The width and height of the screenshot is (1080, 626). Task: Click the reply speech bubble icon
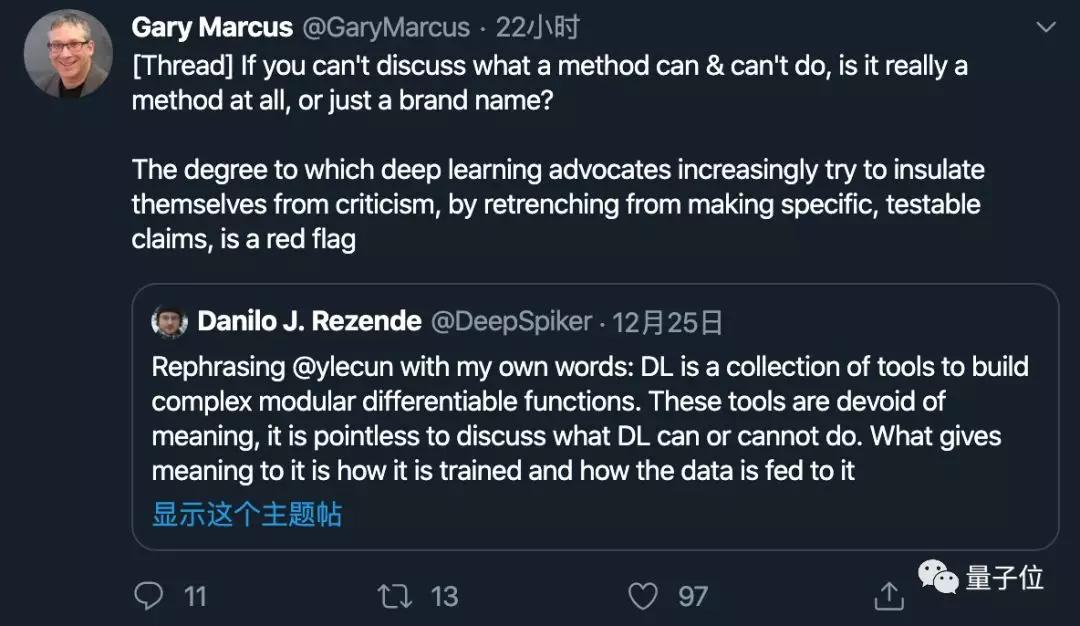click(149, 597)
